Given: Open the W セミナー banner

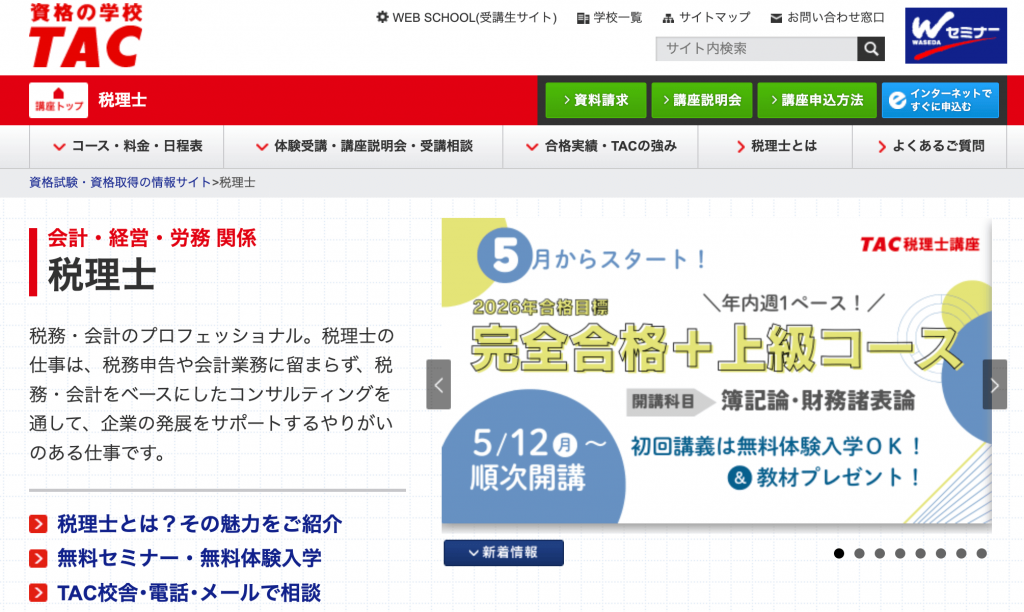Looking at the screenshot, I should [955, 35].
